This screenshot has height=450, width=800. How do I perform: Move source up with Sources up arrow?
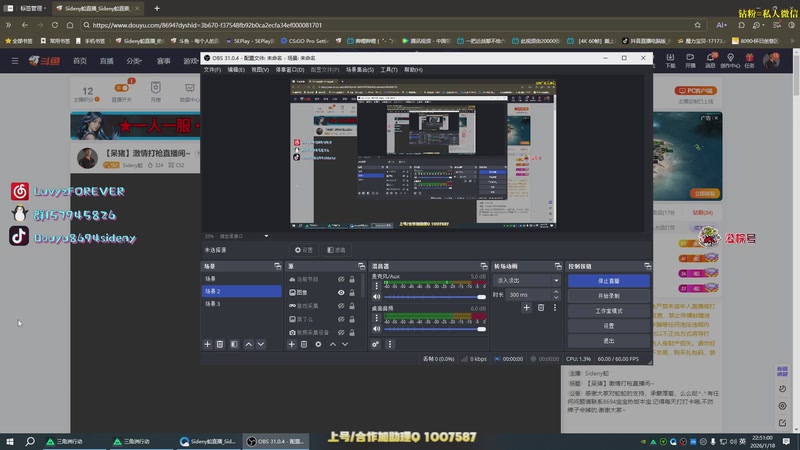(333, 344)
